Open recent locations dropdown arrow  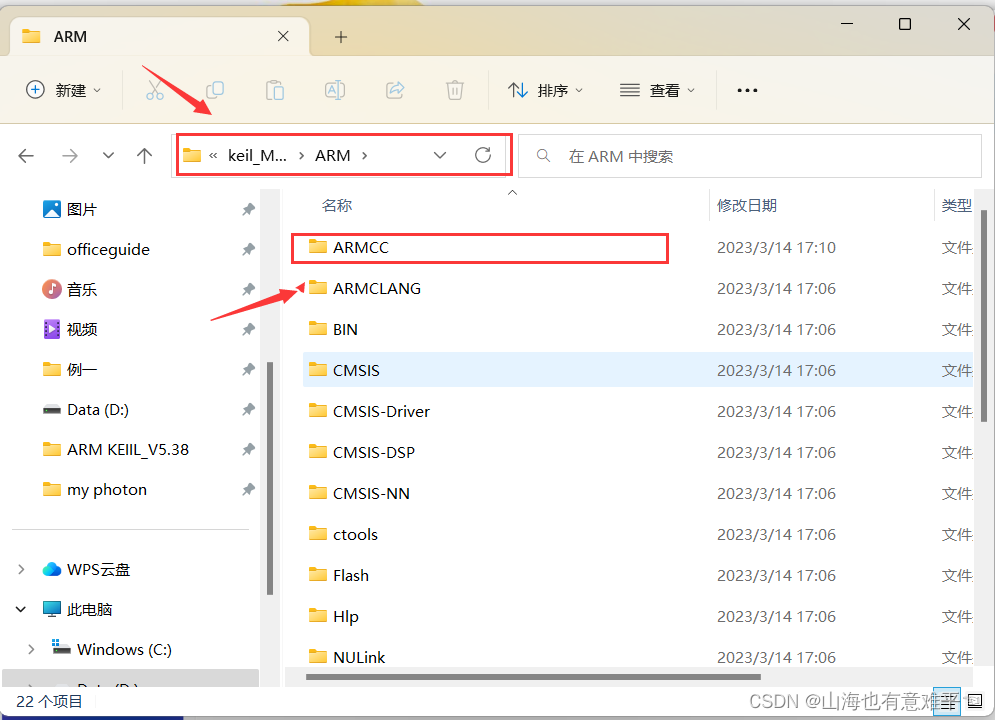coord(109,155)
